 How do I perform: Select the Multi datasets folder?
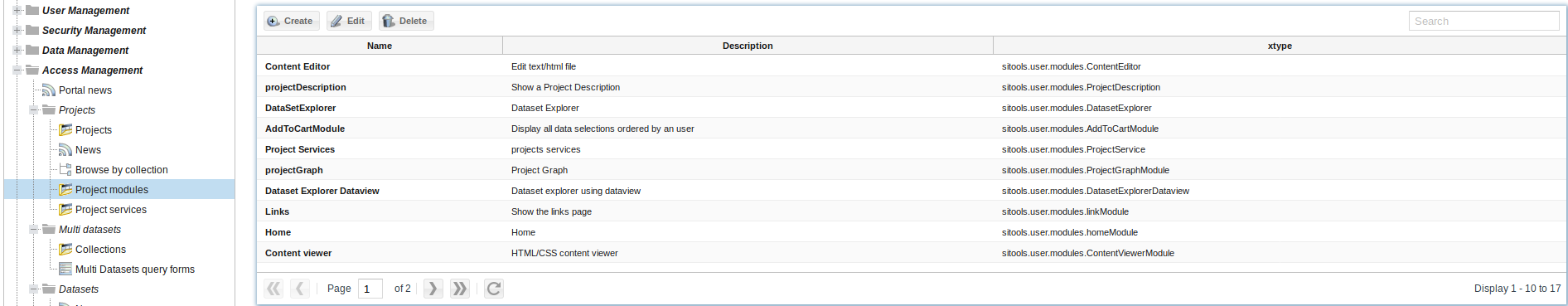click(90, 230)
